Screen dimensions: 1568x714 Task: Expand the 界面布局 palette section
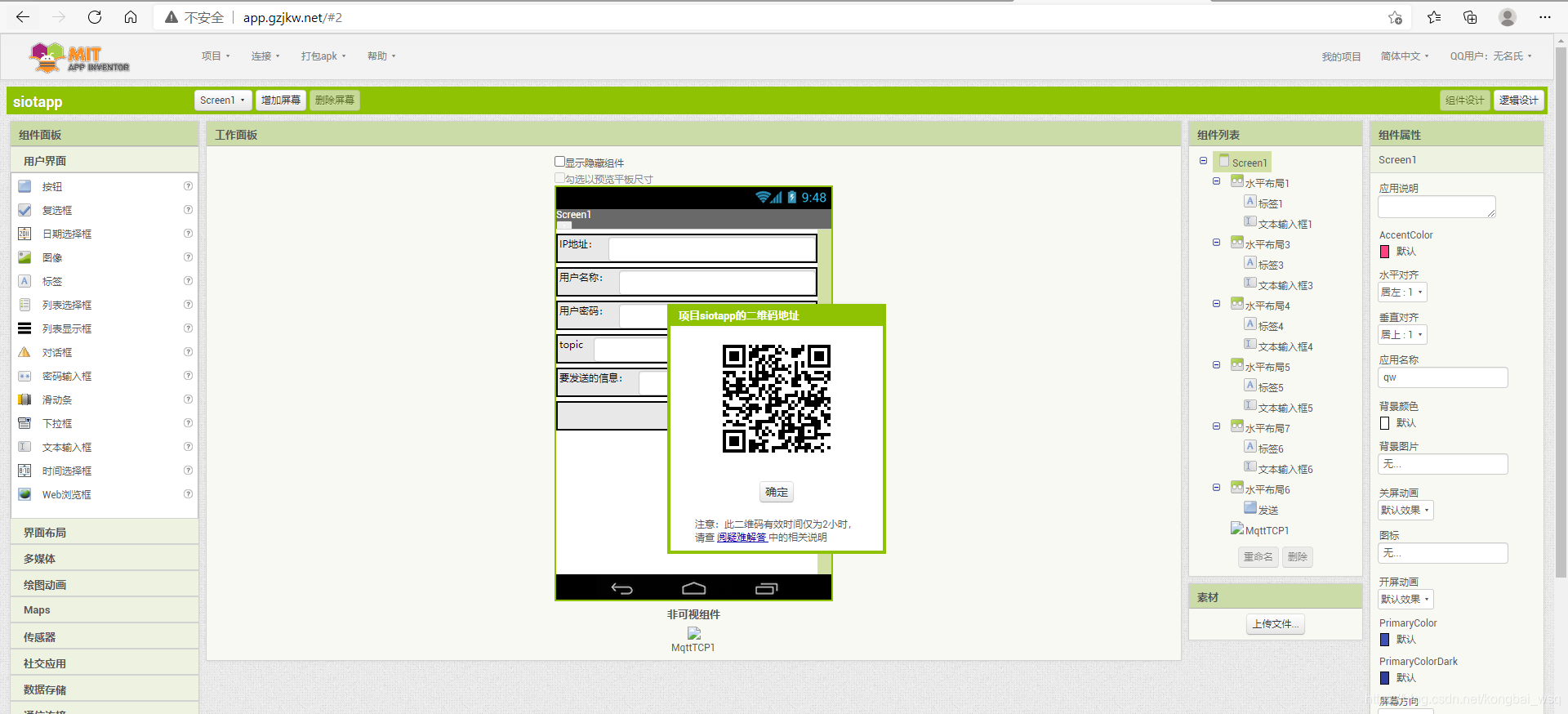105,533
